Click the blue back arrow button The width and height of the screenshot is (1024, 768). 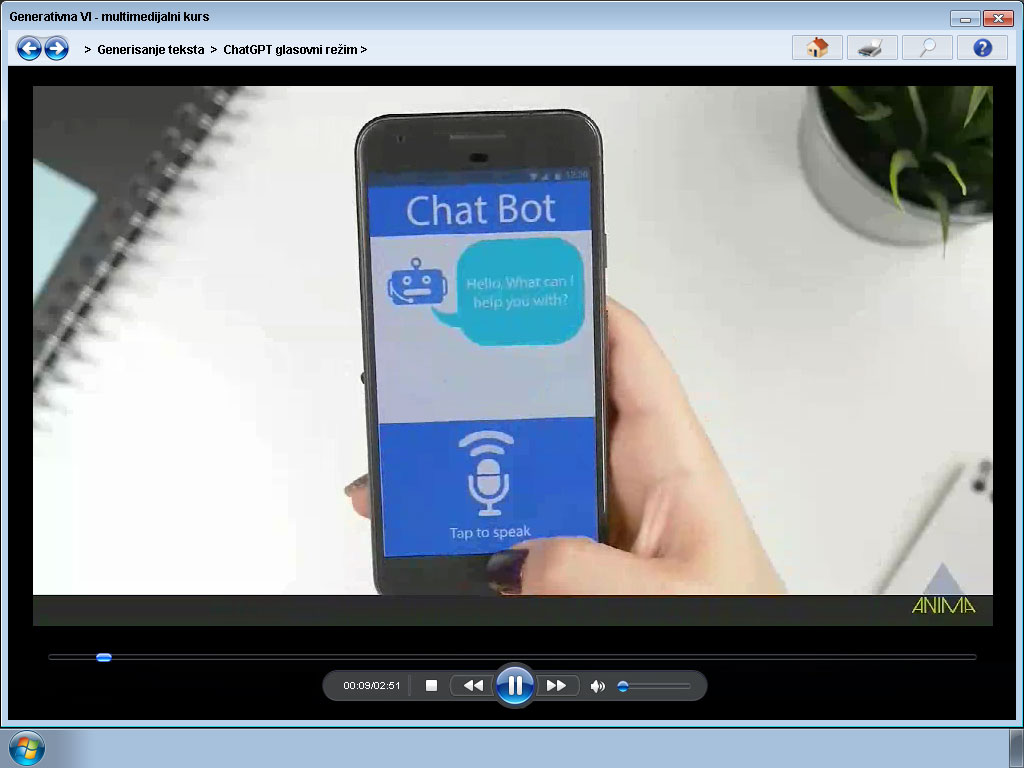point(29,48)
